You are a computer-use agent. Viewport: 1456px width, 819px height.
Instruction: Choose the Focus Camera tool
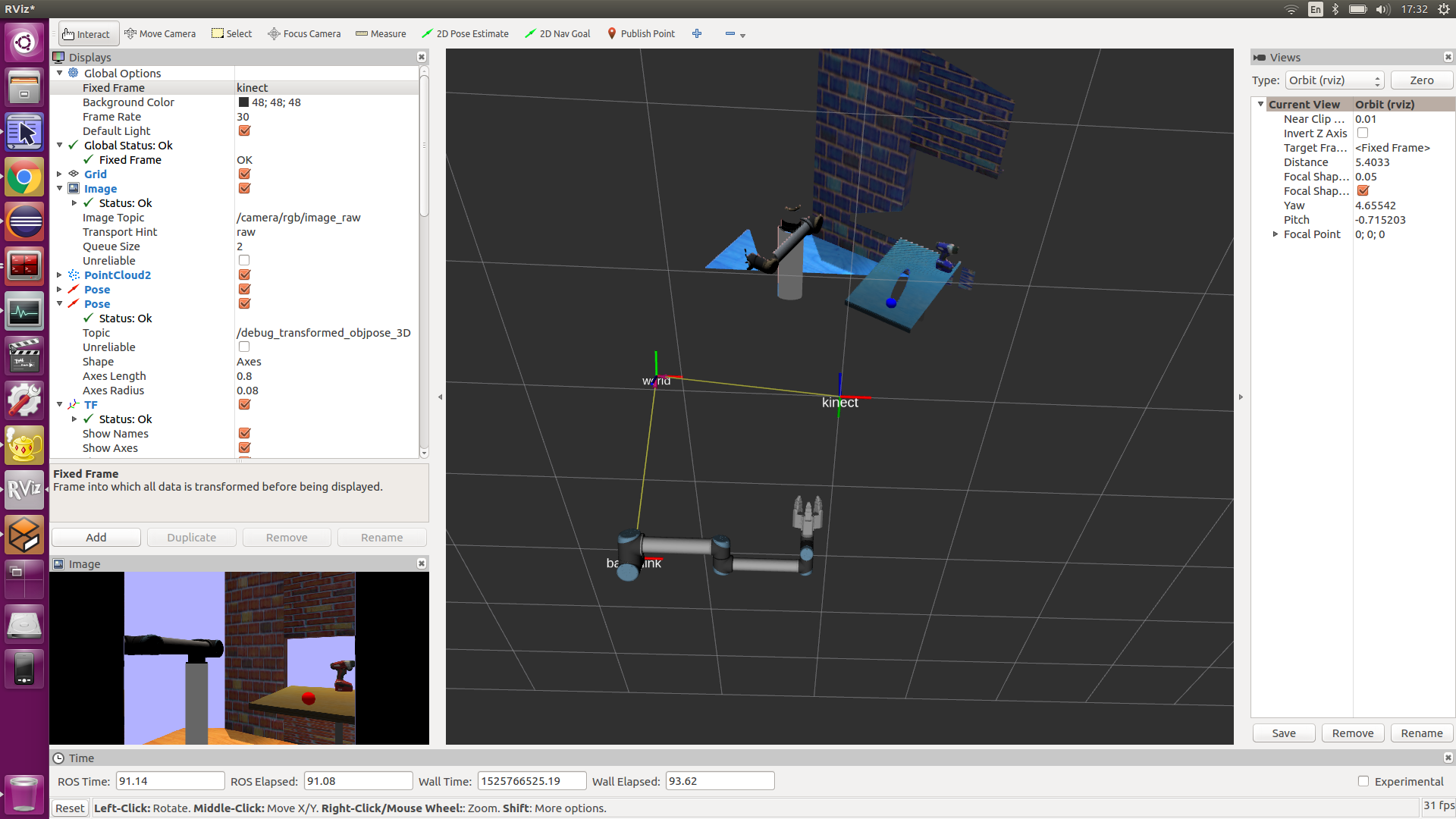tap(304, 34)
